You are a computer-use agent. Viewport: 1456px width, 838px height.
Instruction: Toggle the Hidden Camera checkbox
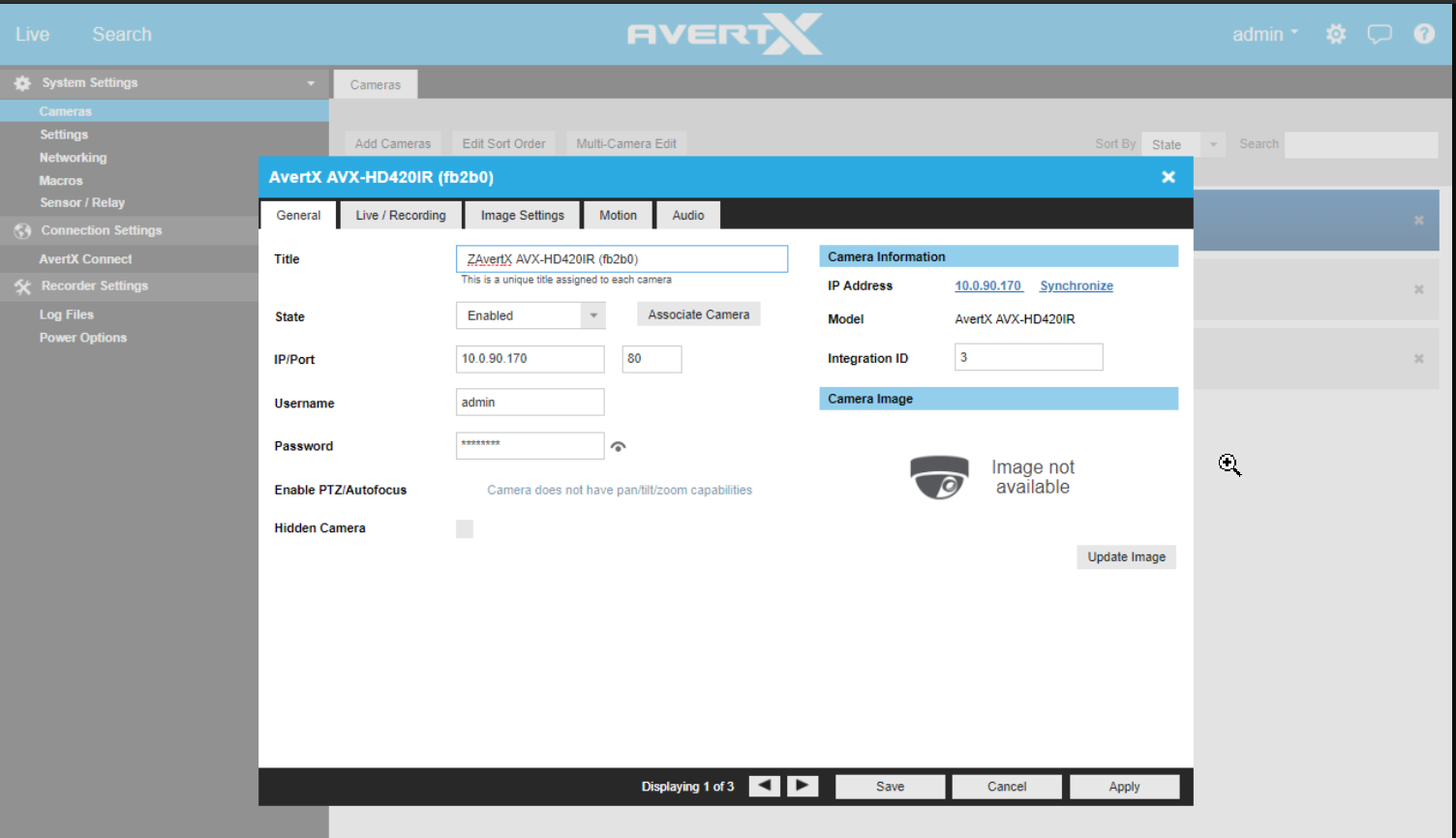[x=465, y=528]
